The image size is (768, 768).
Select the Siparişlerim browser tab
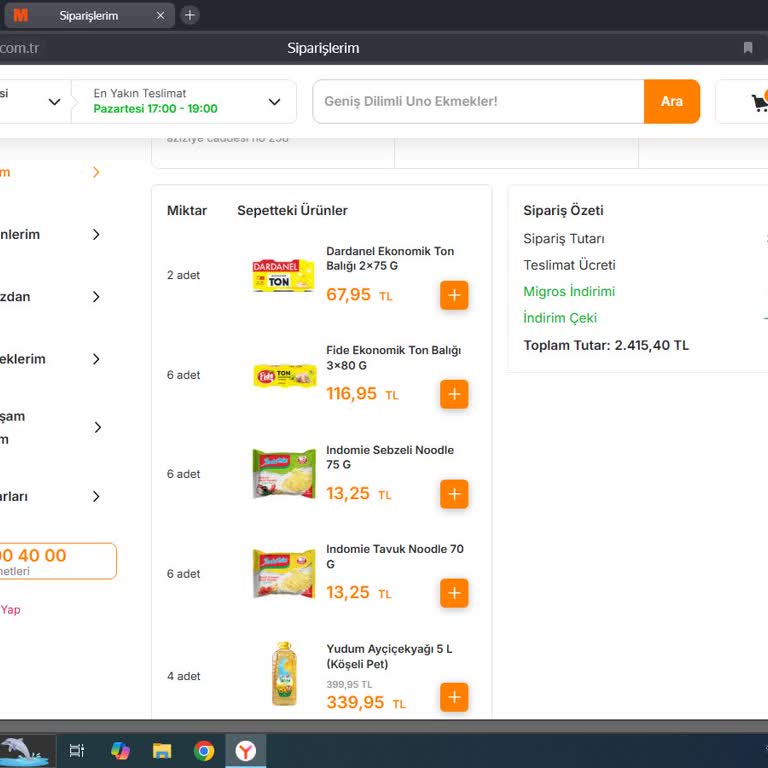pos(89,16)
